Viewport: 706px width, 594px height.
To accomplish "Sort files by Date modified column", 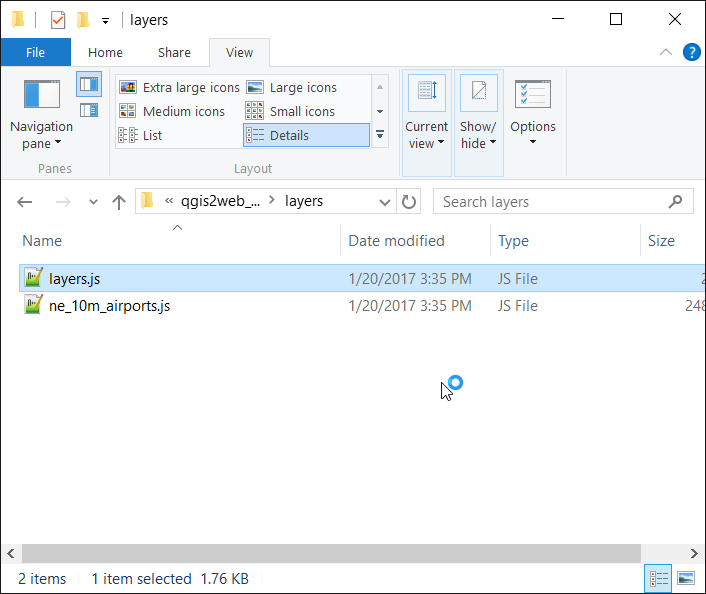I will click(396, 240).
